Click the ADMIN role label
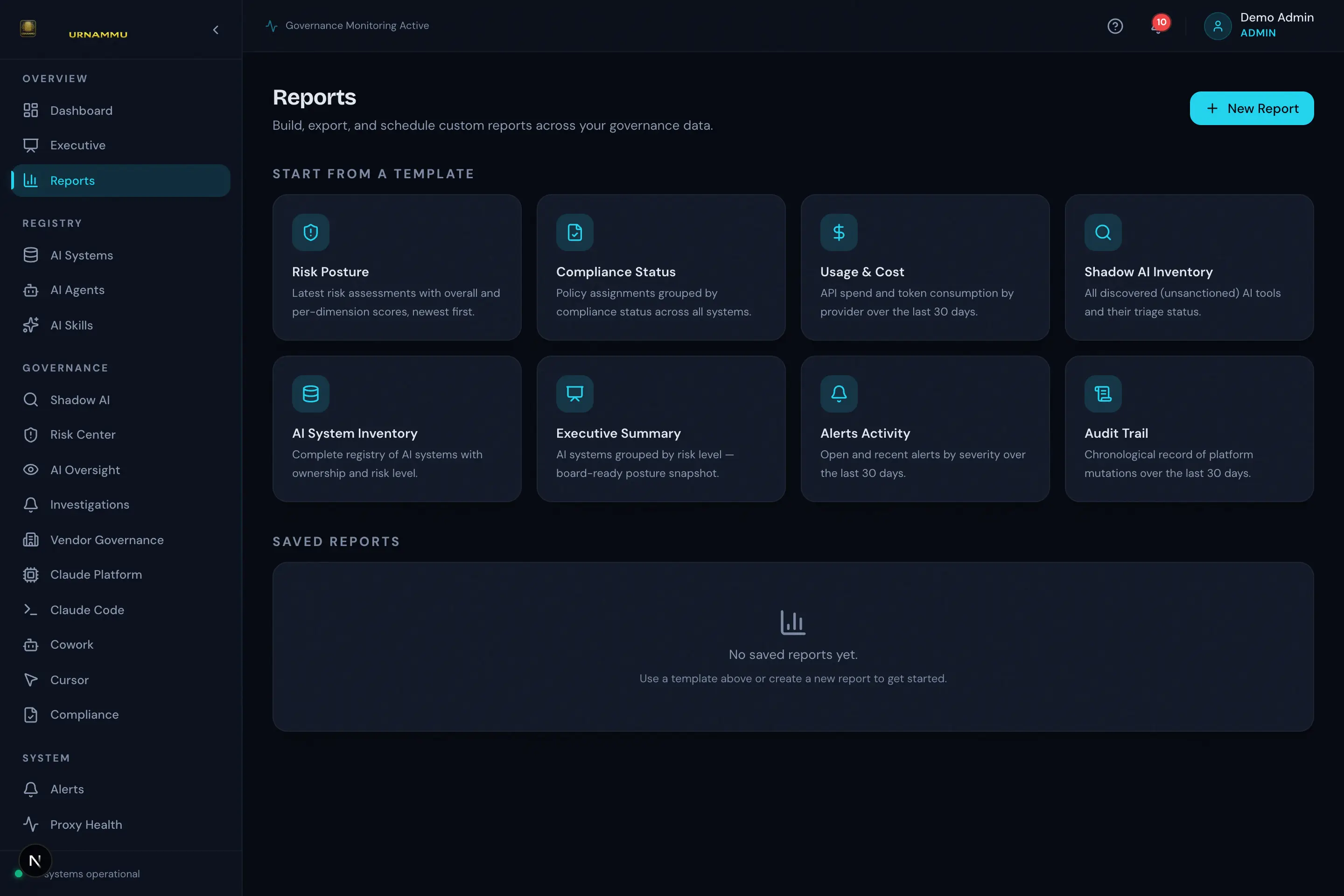Image resolution: width=1344 pixels, height=896 pixels. [1258, 33]
